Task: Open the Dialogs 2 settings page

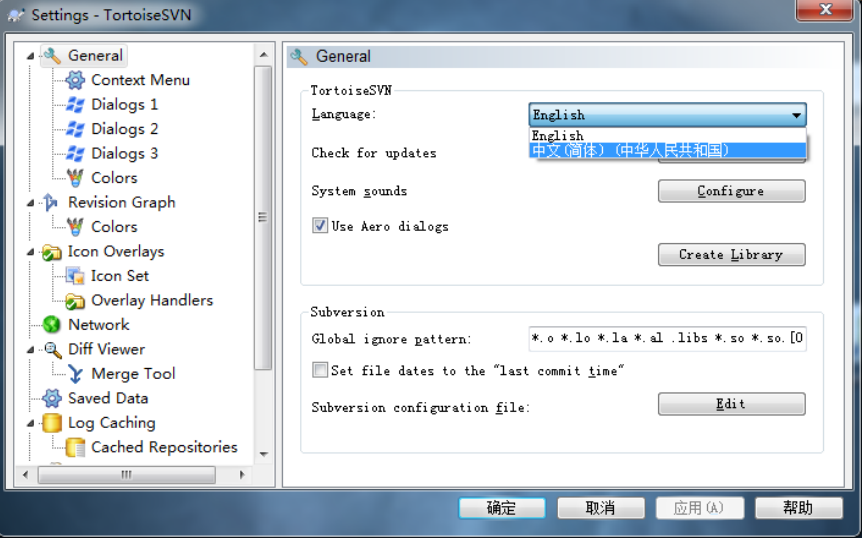Action: pos(124,129)
